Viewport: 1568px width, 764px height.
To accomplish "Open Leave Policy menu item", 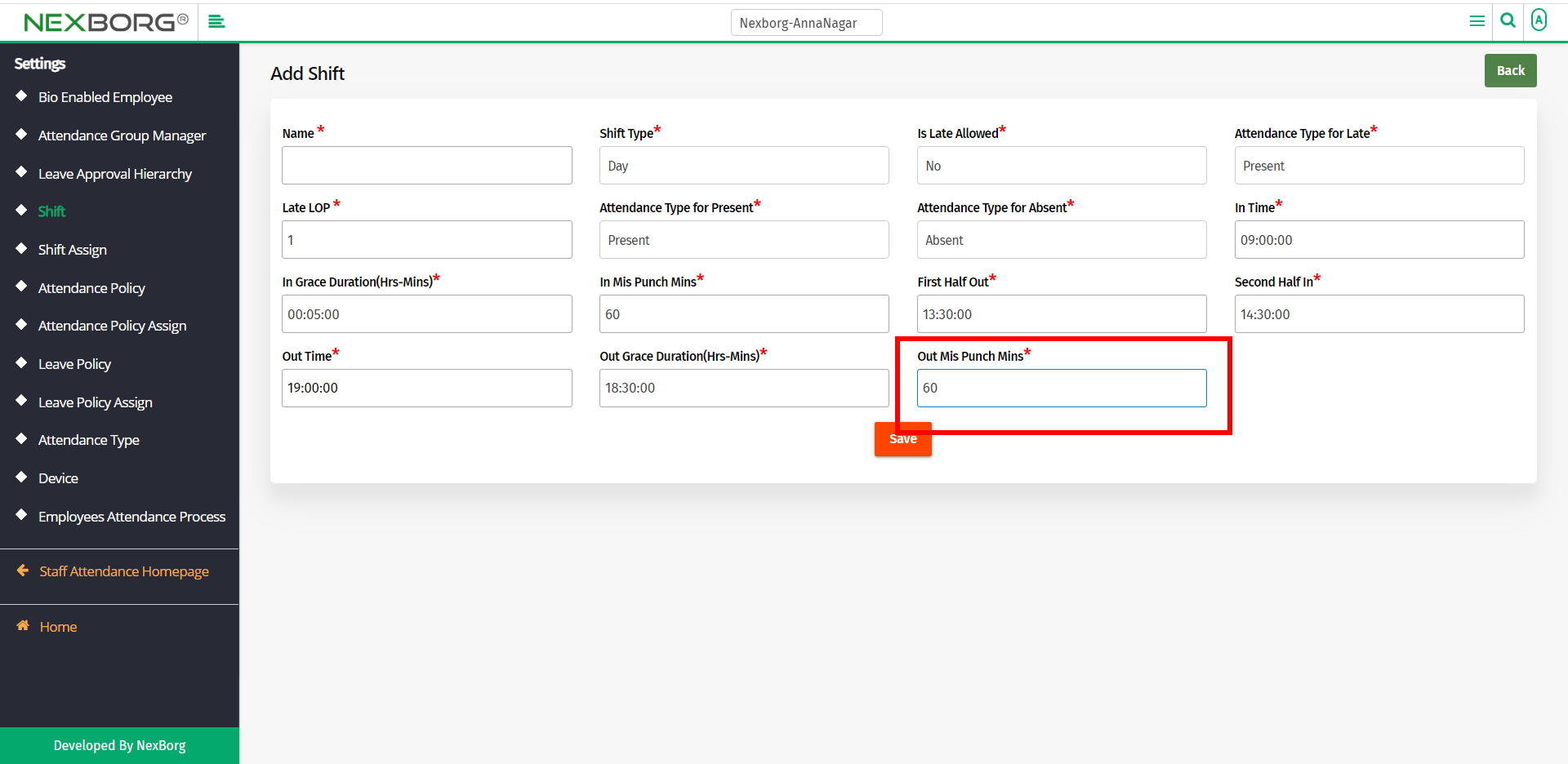I will pos(74,364).
